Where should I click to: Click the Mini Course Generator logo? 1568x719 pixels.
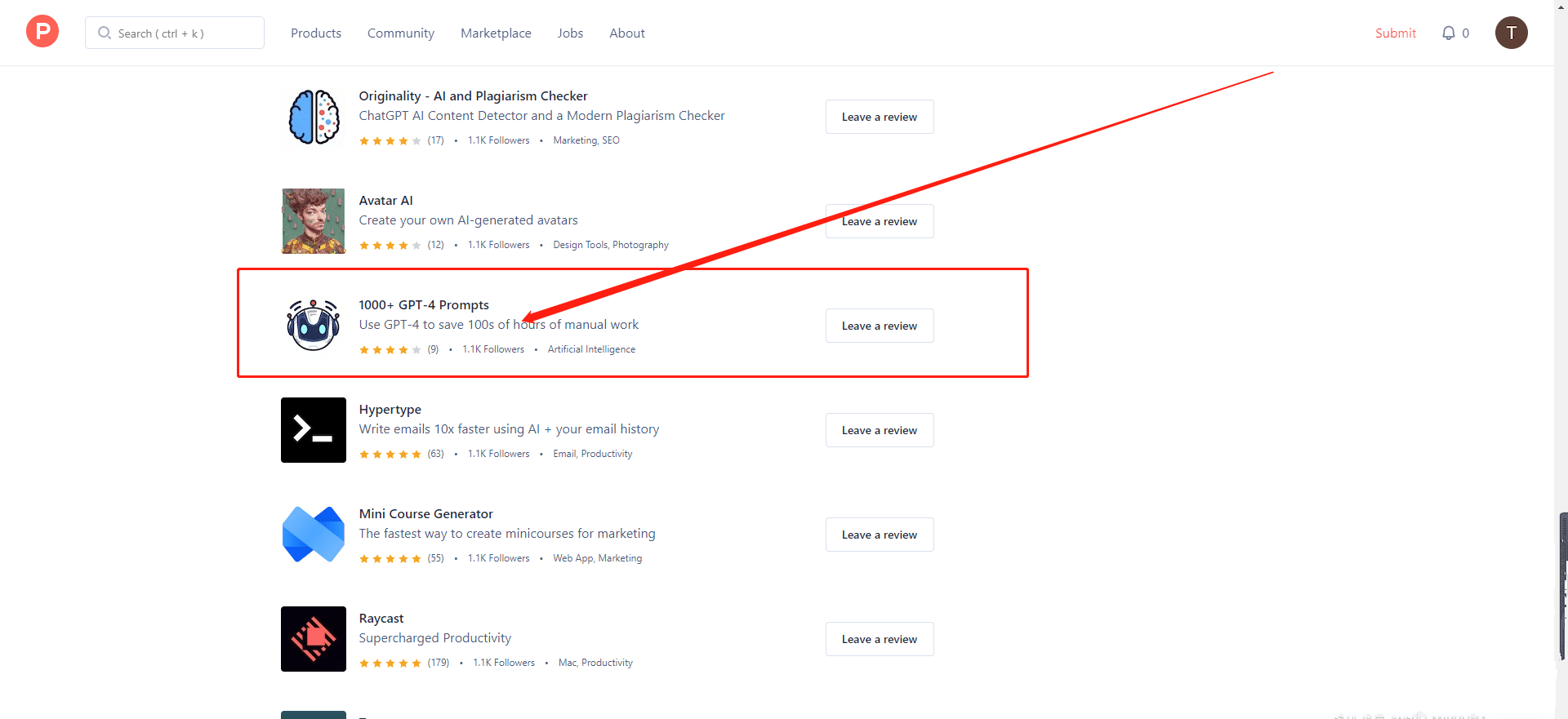[314, 535]
